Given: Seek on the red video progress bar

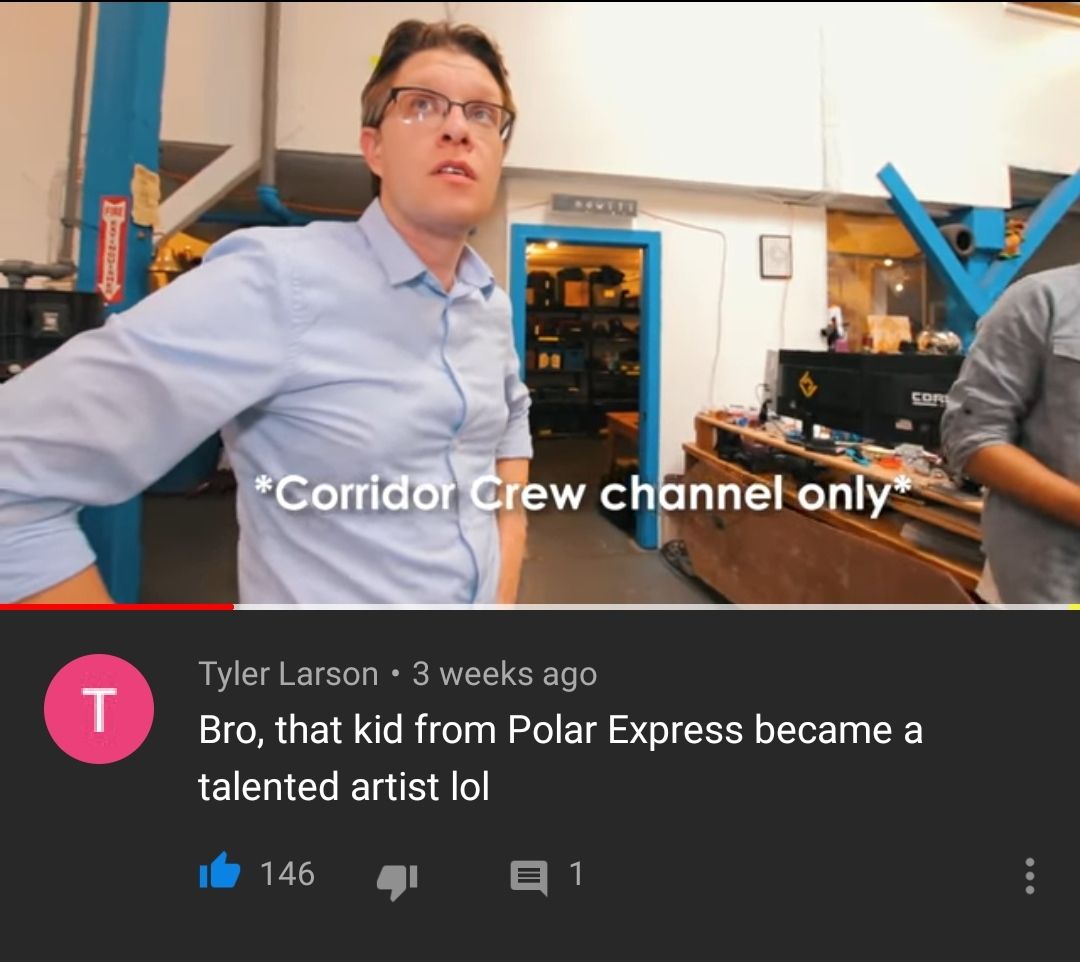Looking at the screenshot, I should pos(117,607).
